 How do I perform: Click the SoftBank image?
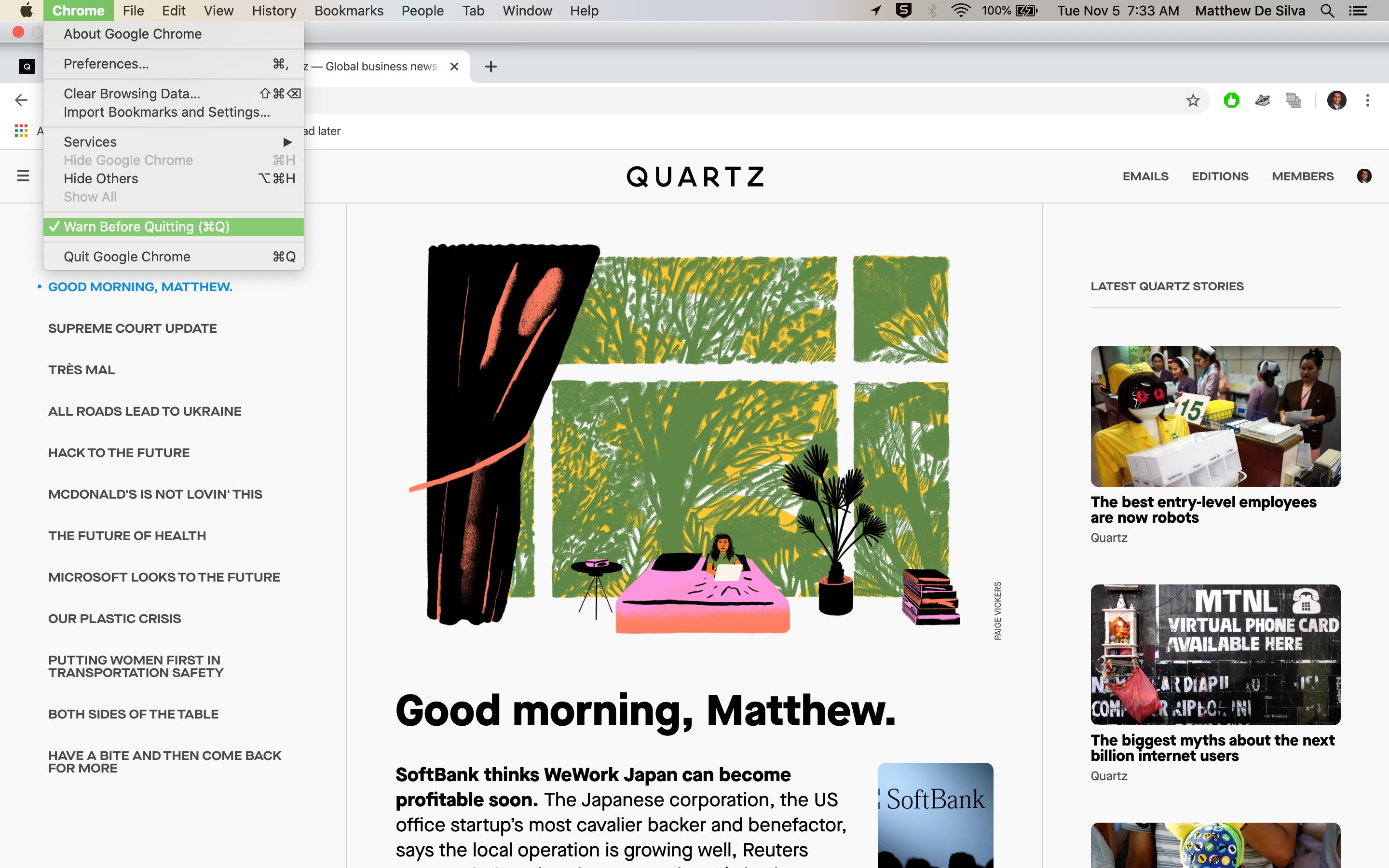click(935, 815)
